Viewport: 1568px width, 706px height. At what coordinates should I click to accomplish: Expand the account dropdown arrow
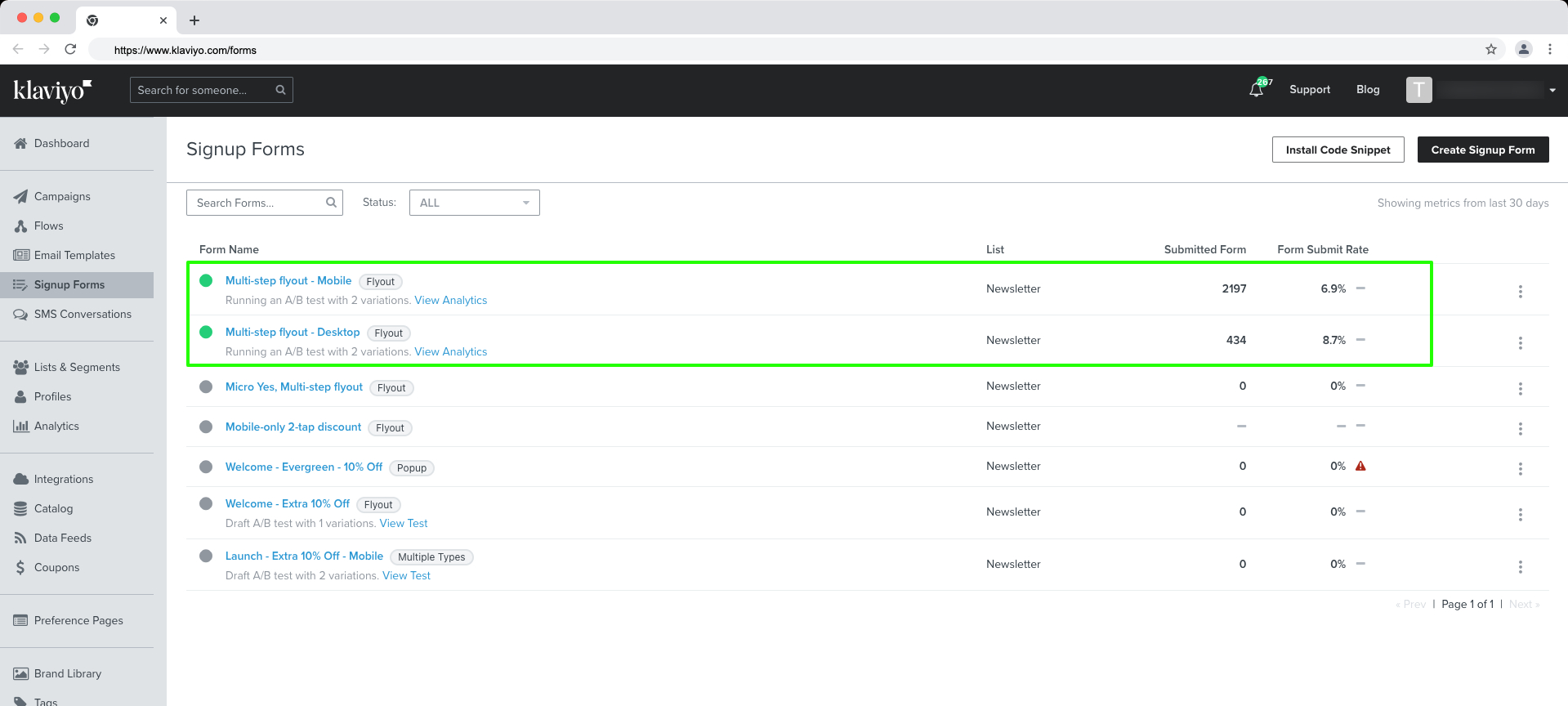tap(1552, 91)
